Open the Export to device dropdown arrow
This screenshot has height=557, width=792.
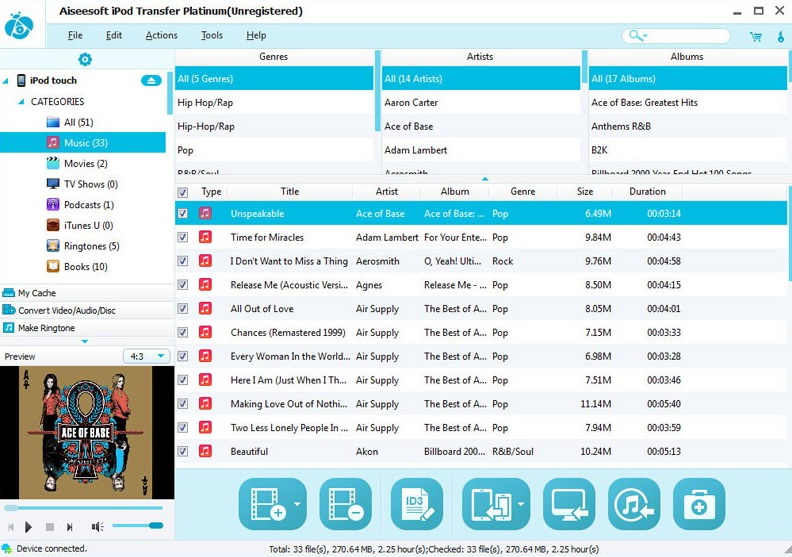click(521, 504)
